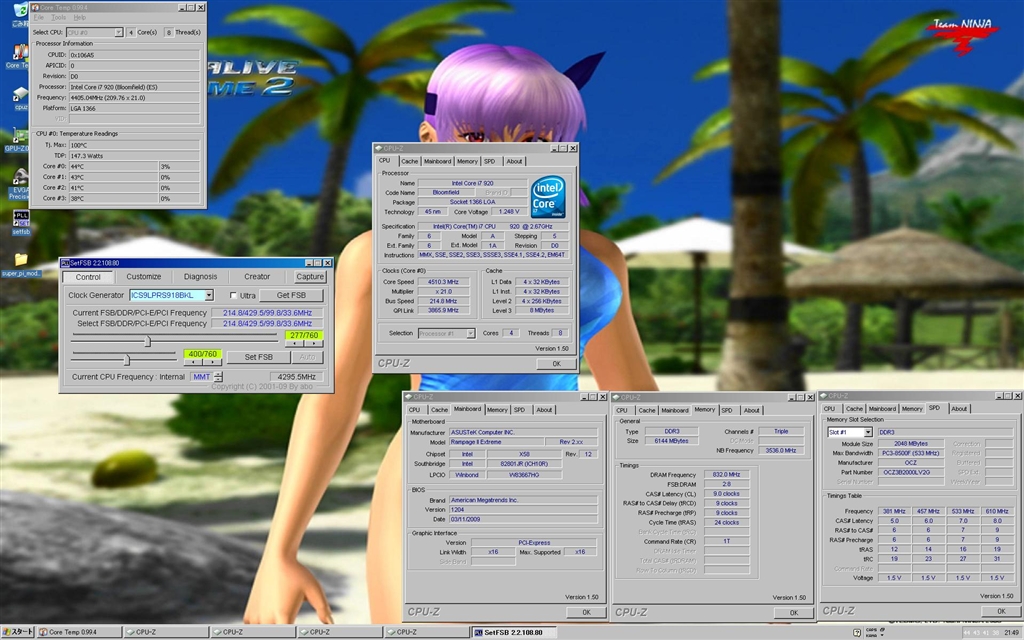Click the upper FSB slider thumb in SetFSB
Screen dimensions: 1024x640
148,341
